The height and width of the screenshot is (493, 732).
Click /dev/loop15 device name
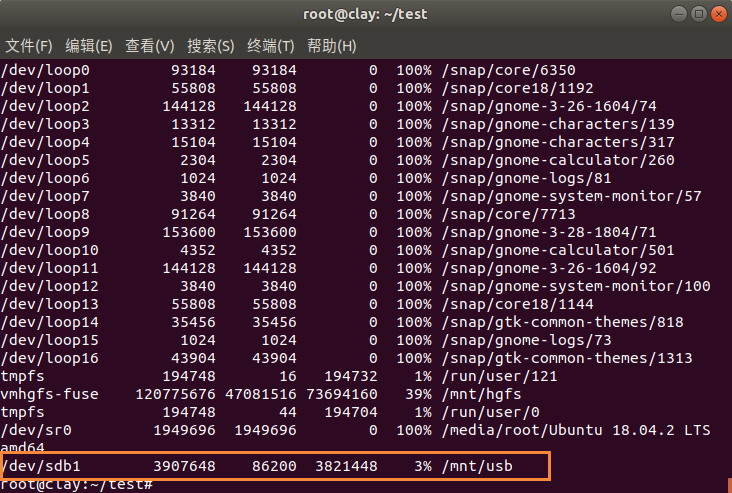[x=50, y=340]
